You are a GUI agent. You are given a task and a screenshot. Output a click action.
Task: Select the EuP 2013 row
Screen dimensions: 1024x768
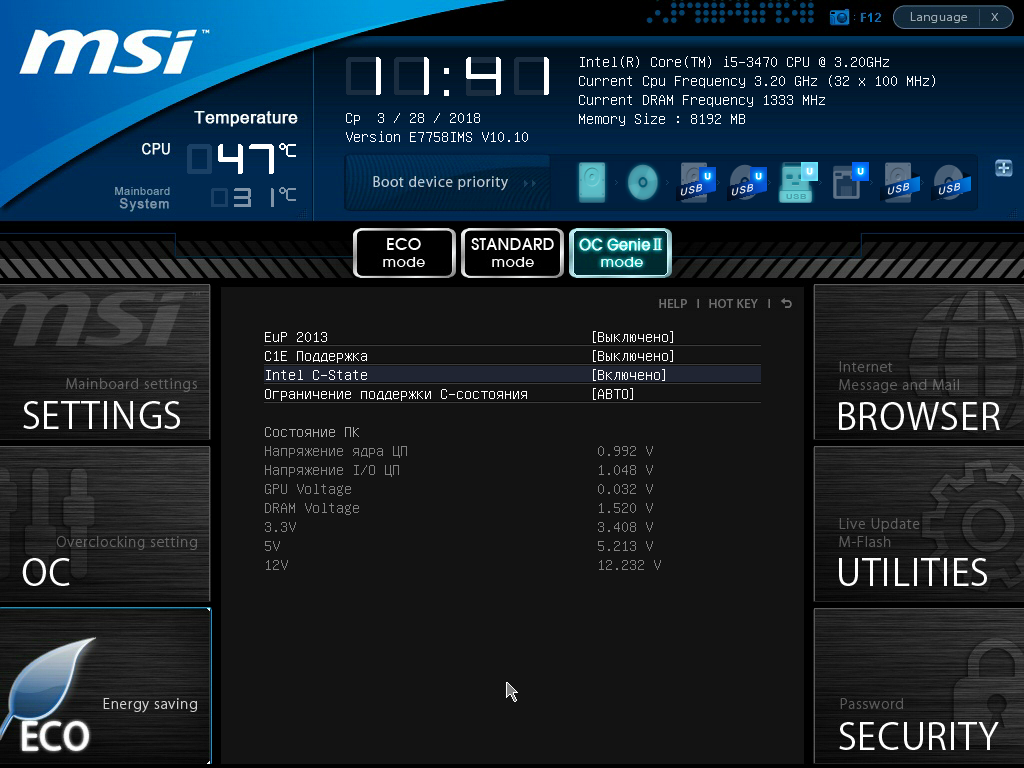[x=512, y=337]
